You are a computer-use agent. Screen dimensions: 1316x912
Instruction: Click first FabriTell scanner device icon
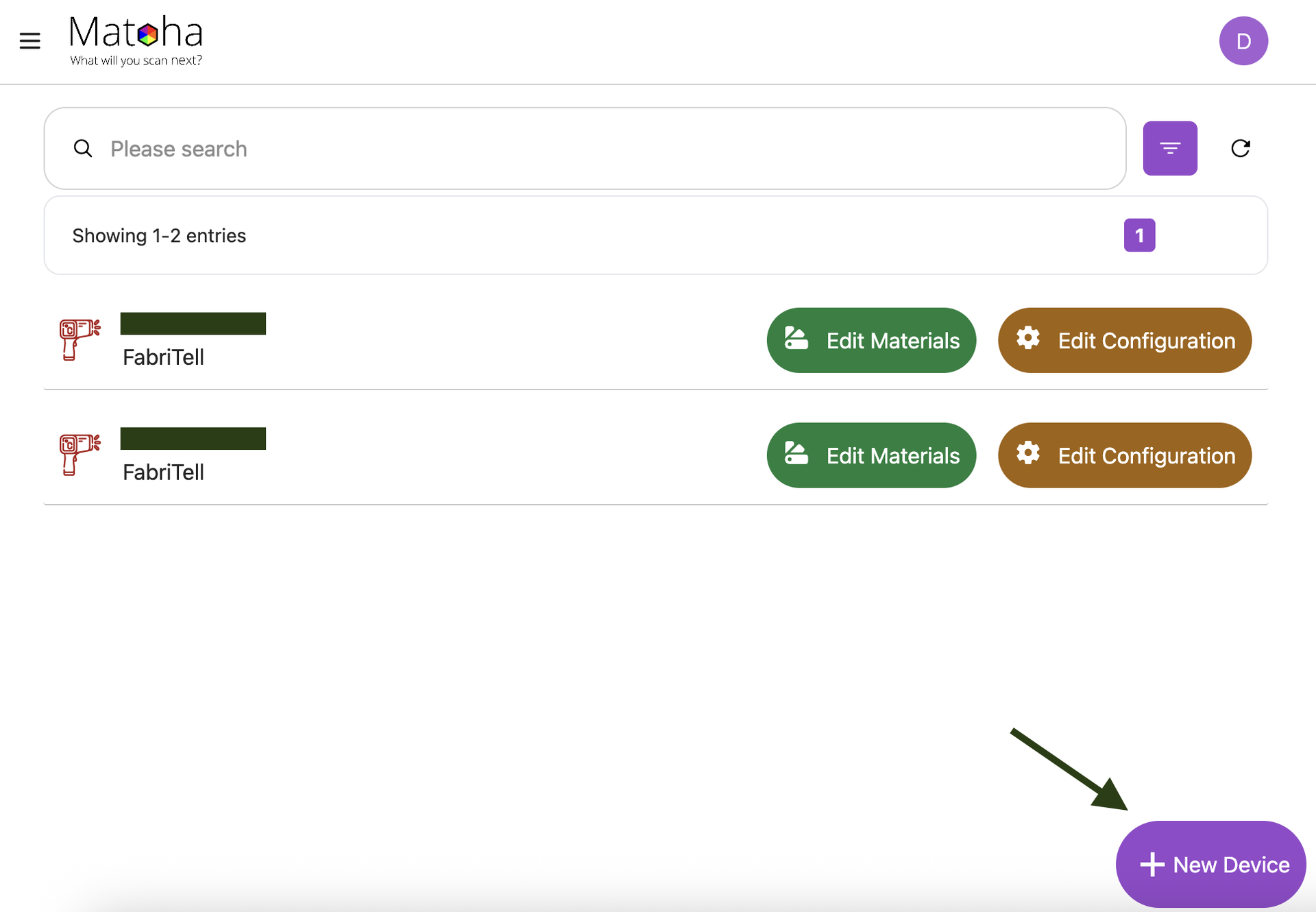click(80, 339)
